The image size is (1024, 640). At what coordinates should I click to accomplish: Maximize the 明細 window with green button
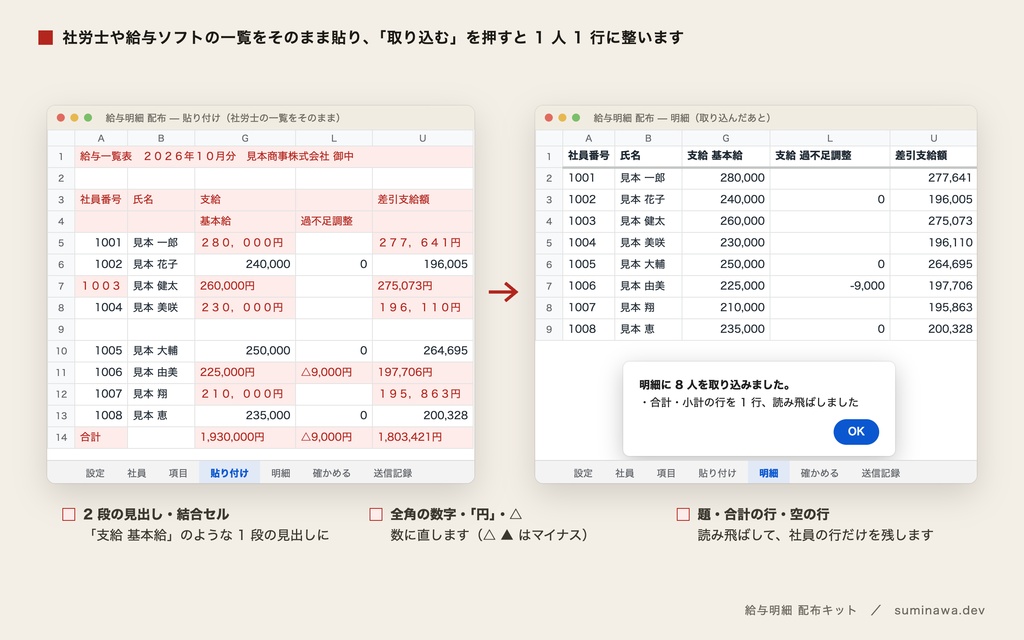click(x=576, y=118)
